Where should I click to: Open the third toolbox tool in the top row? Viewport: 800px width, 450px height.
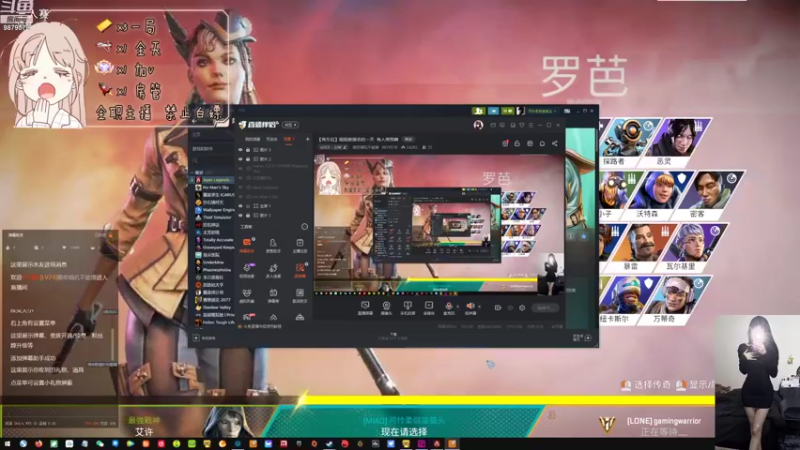point(299,245)
